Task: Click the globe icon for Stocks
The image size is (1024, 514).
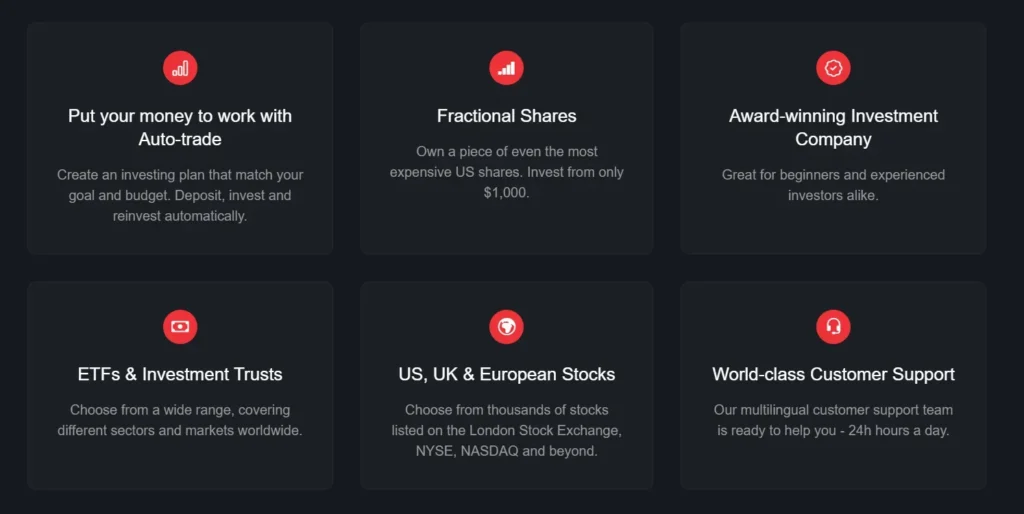Action: [506, 326]
